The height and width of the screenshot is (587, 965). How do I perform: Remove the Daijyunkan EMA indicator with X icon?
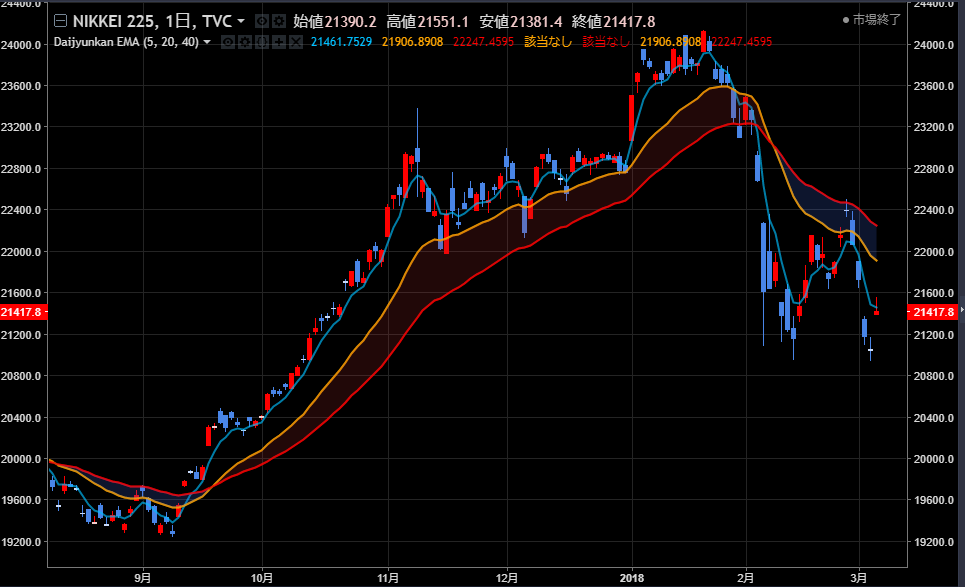coord(296,42)
